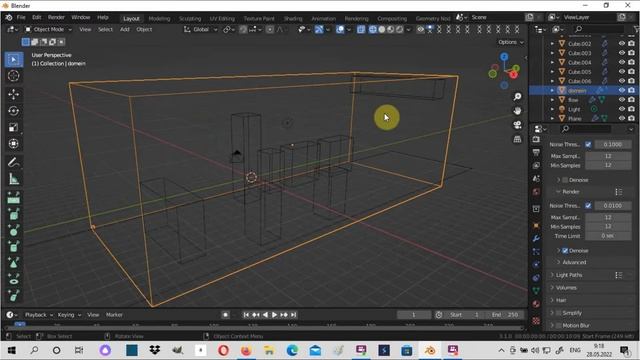The image size is (640, 360).
Task: Click the zoom magnifier viewport icon
Action: [517, 97]
